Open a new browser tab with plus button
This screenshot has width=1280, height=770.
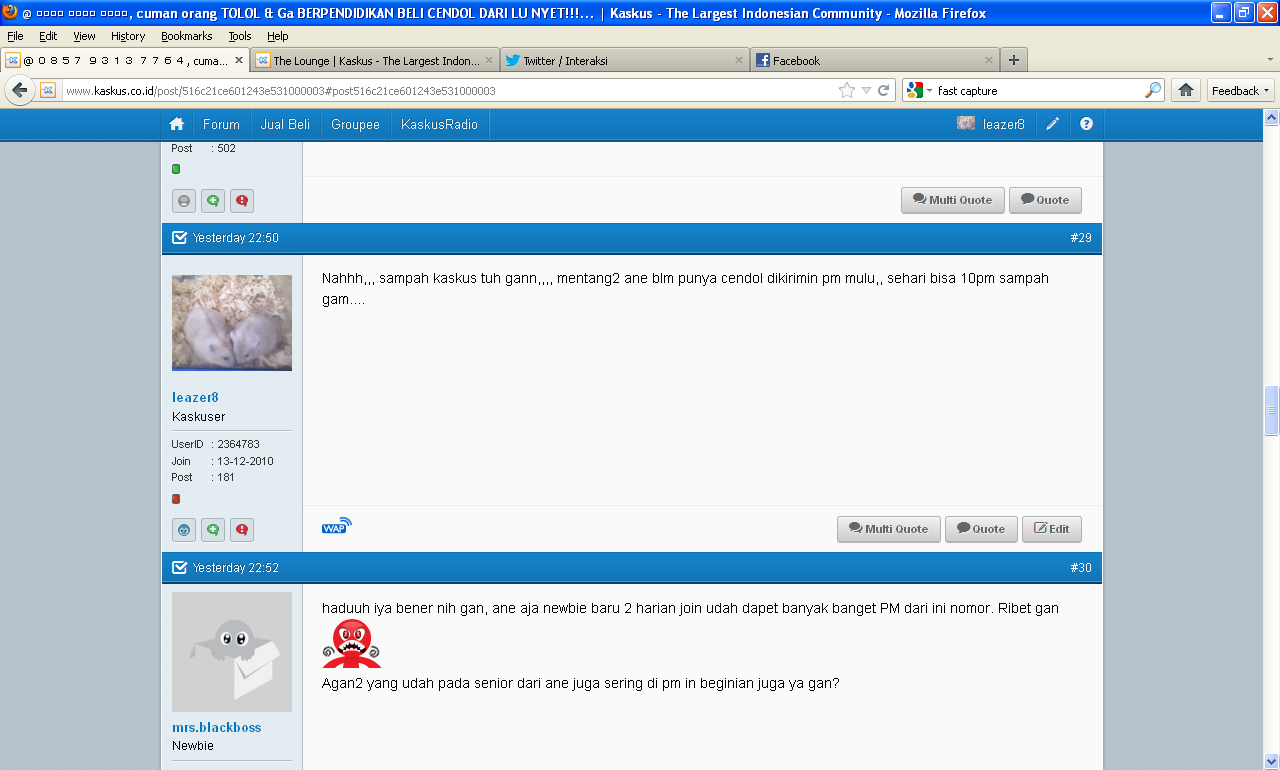pos(1013,60)
